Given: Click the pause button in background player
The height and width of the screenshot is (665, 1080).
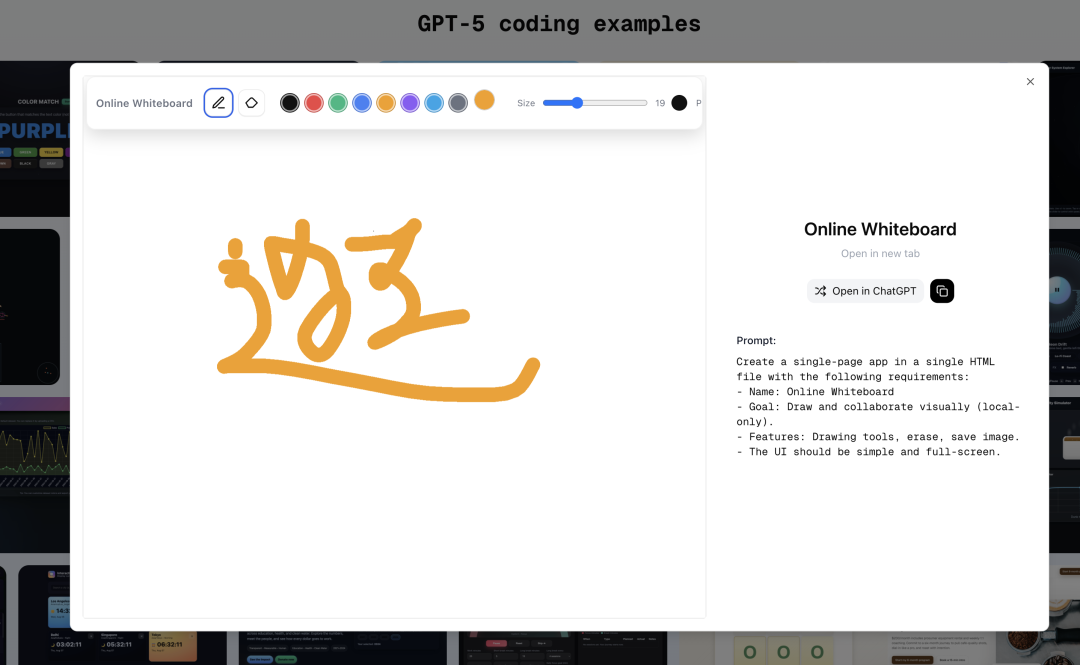Looking at the screenshot, I should [1057, 290].
